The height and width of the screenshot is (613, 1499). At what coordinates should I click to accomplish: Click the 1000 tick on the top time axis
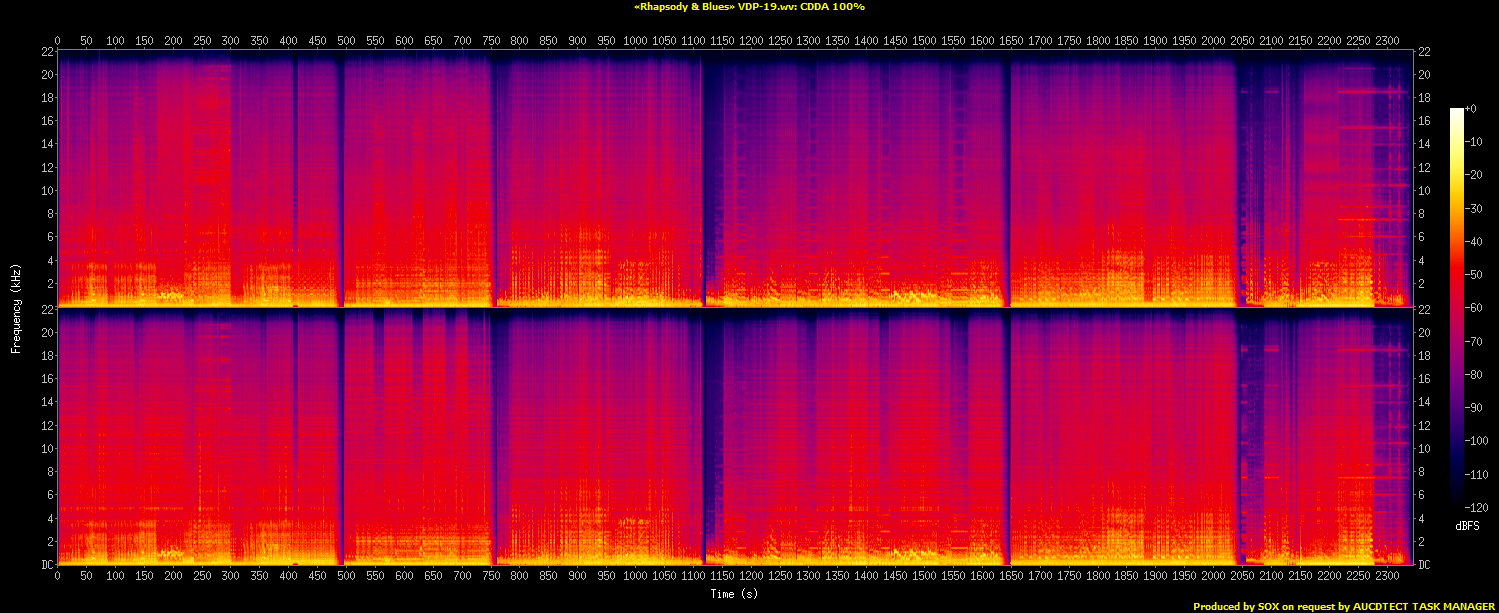coord(636,41)
